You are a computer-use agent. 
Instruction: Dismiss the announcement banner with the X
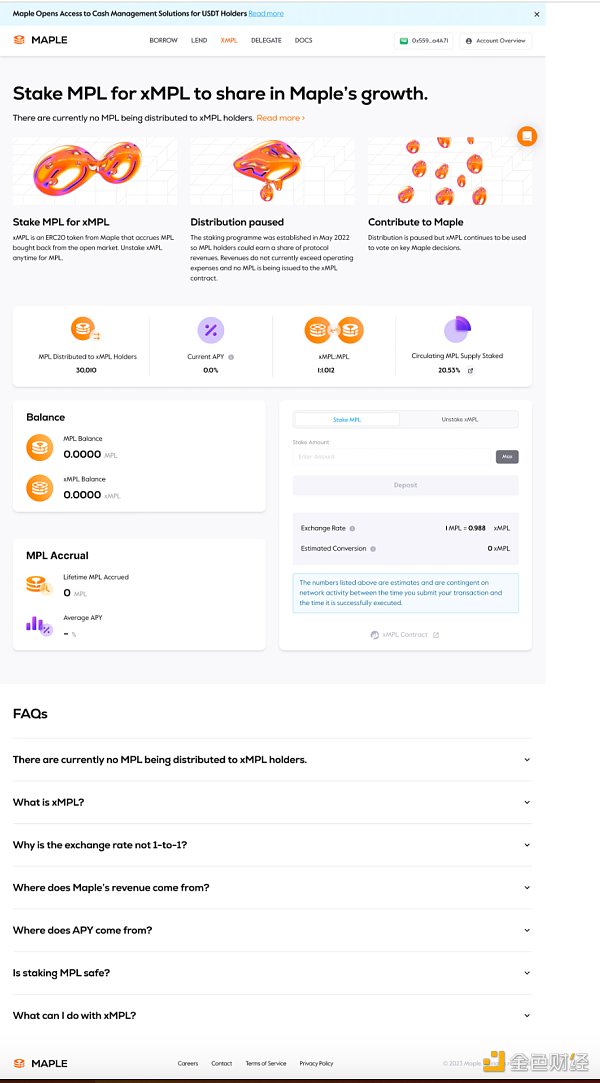pos(536,14)
